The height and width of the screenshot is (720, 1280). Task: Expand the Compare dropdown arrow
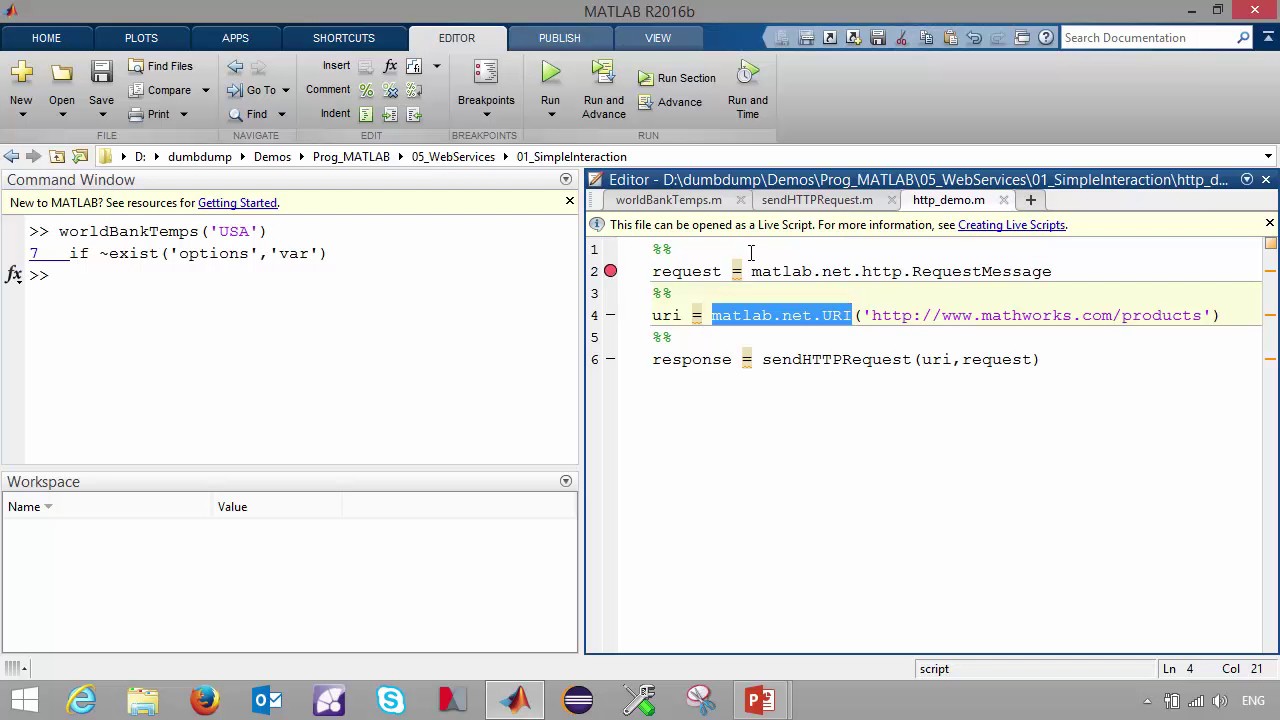click(206, 90)
